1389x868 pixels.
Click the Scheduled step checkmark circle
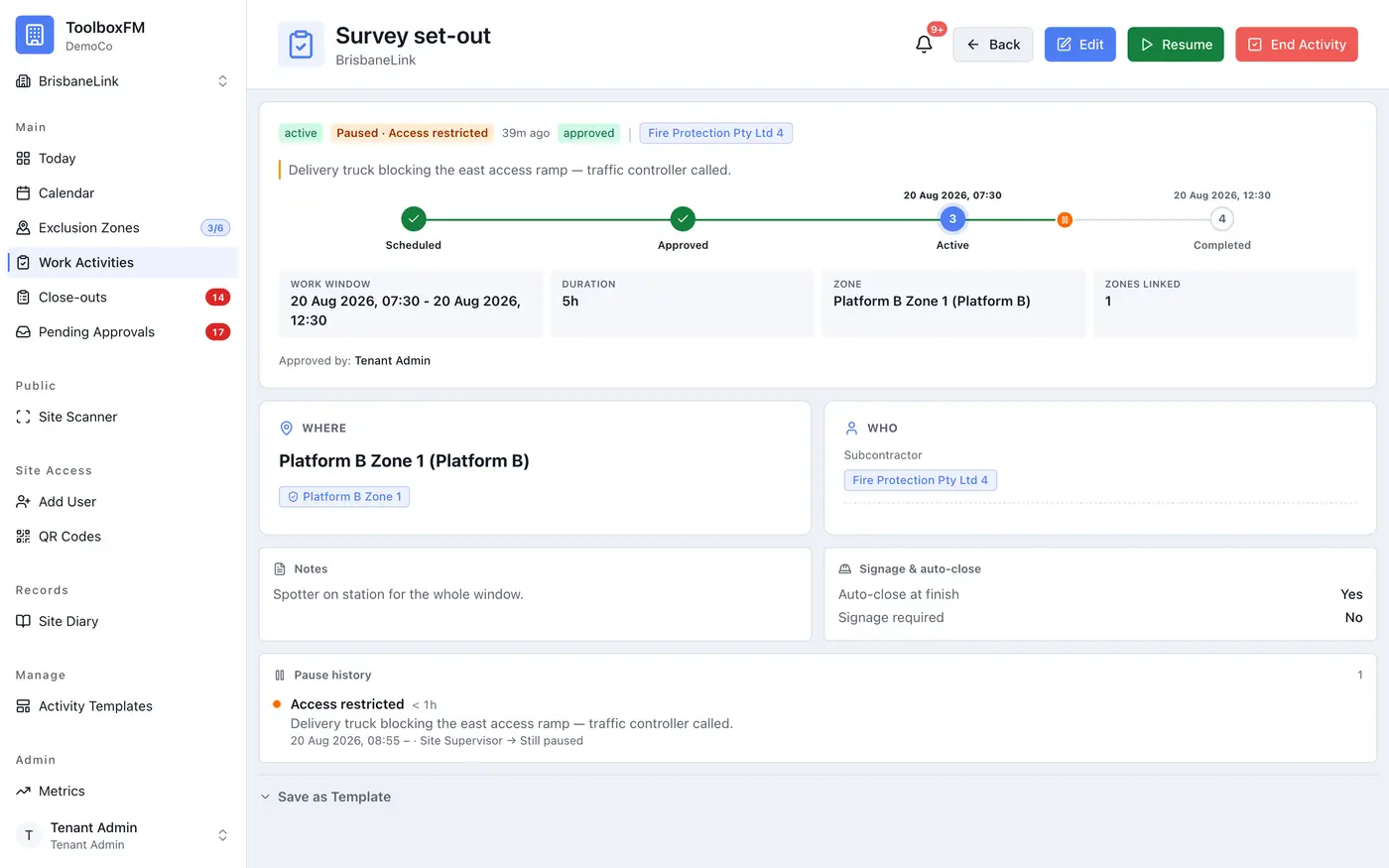414,219
